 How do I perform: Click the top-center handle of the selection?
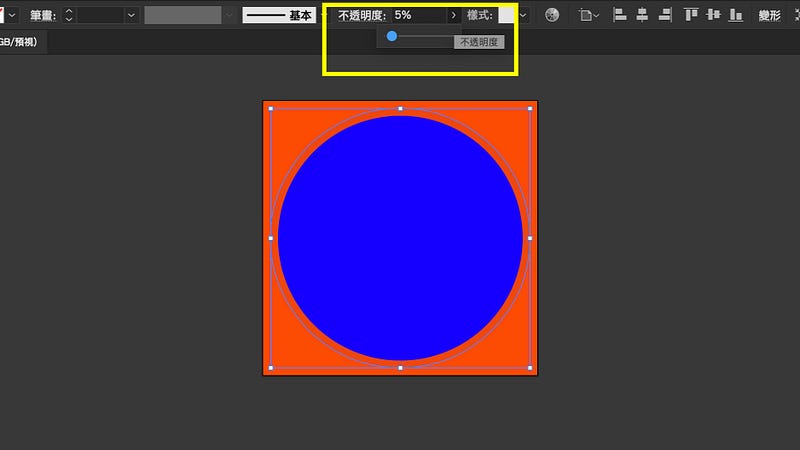coord(401,109)
